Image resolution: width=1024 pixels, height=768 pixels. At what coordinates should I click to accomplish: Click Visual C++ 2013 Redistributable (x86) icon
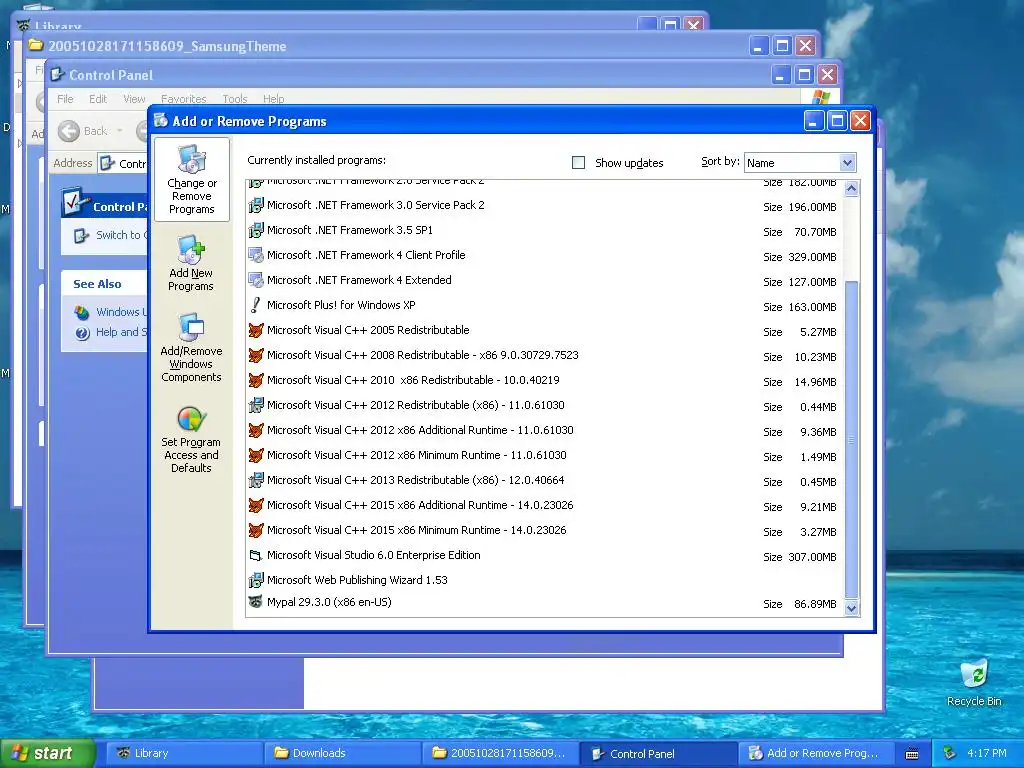(x=256, y=481)
